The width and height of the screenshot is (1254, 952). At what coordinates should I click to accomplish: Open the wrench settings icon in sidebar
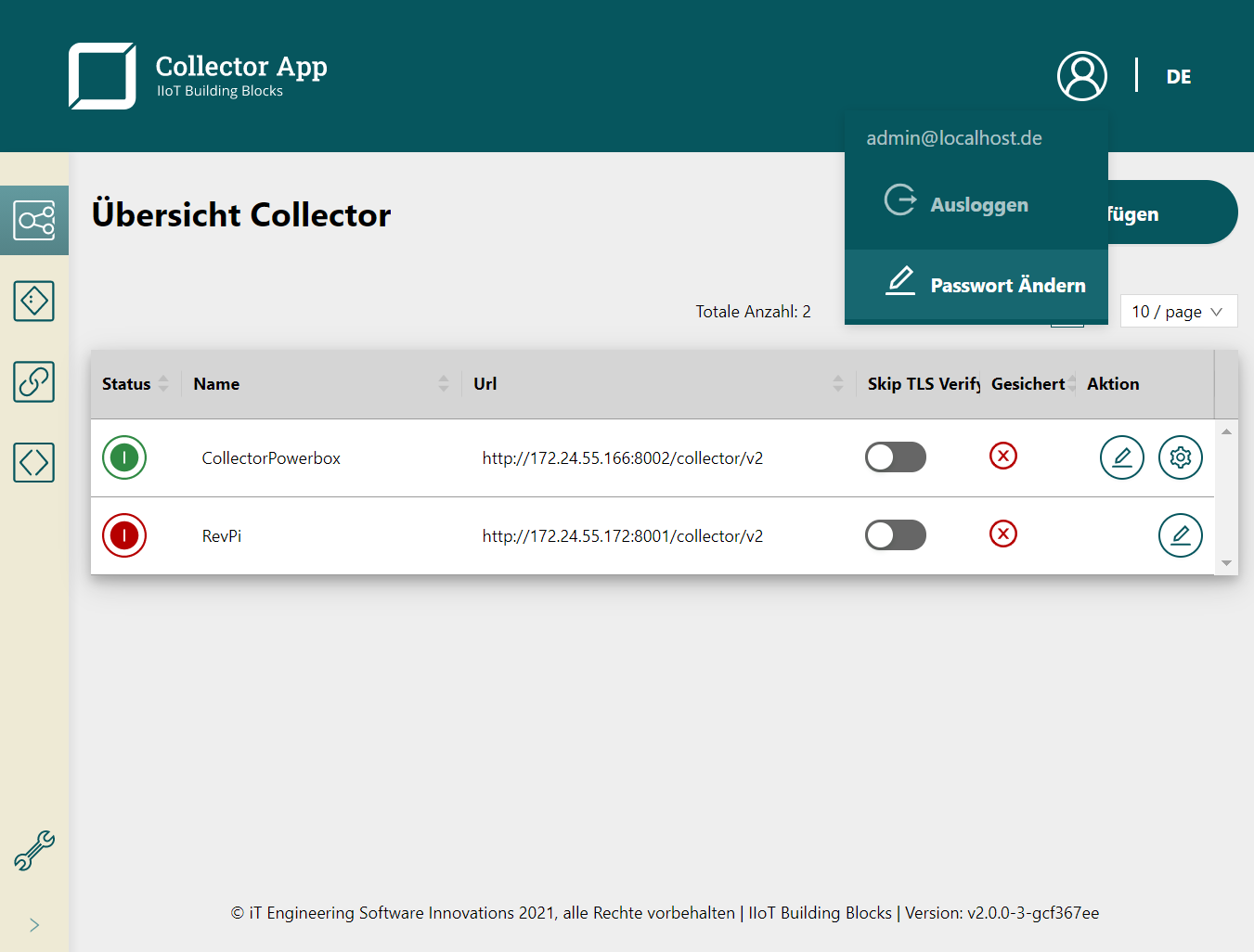click(34, 850)
